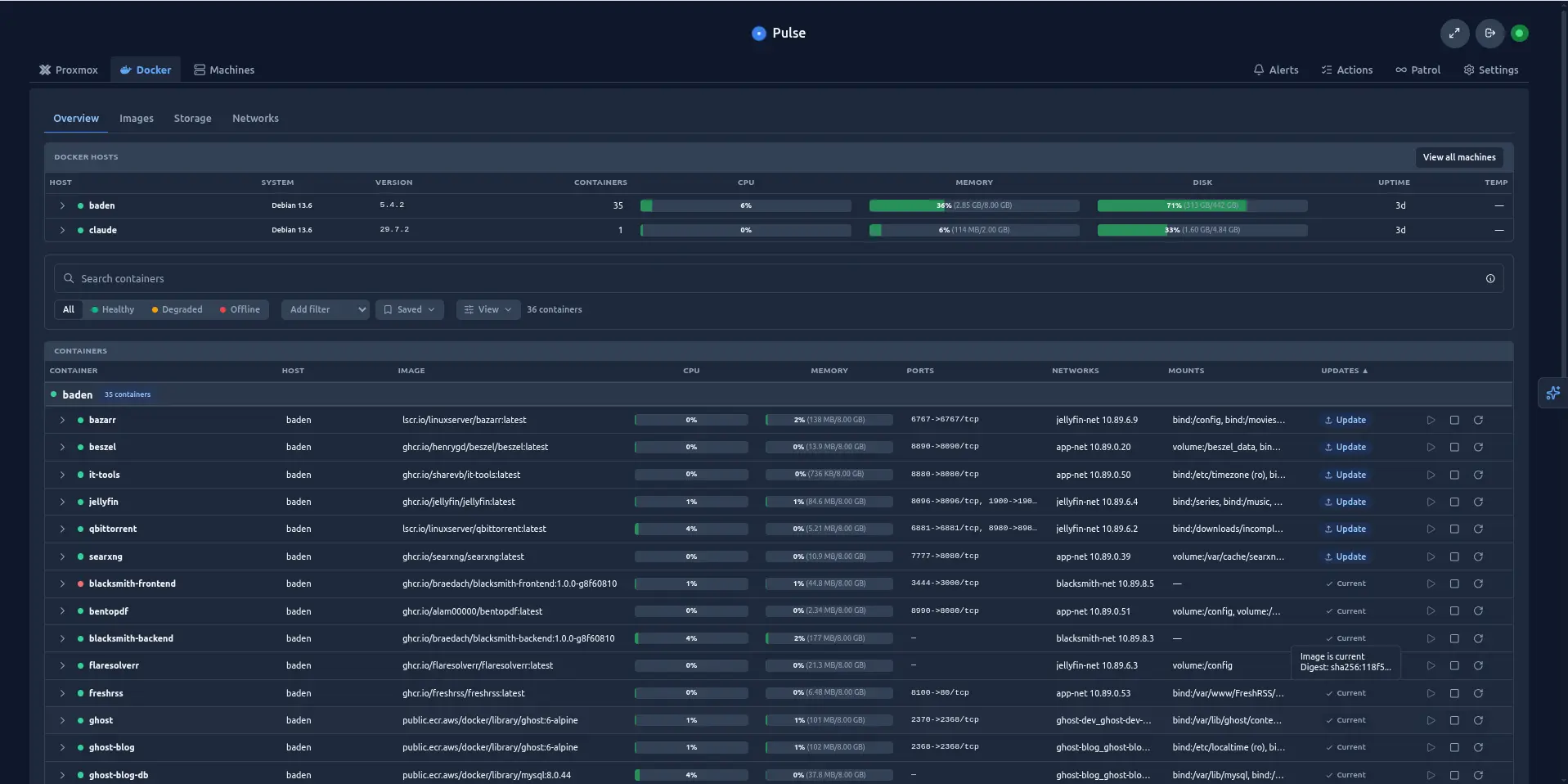Select the Overview sub-tab
This screenshot has height=784, width=1568.
tap(76, 119)
